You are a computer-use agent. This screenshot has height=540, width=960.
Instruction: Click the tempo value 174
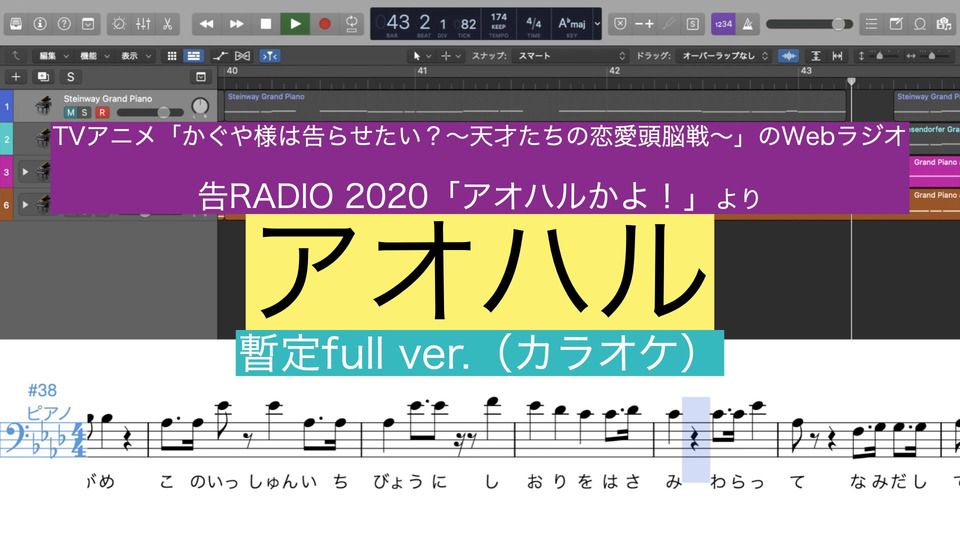coord(499,17)
